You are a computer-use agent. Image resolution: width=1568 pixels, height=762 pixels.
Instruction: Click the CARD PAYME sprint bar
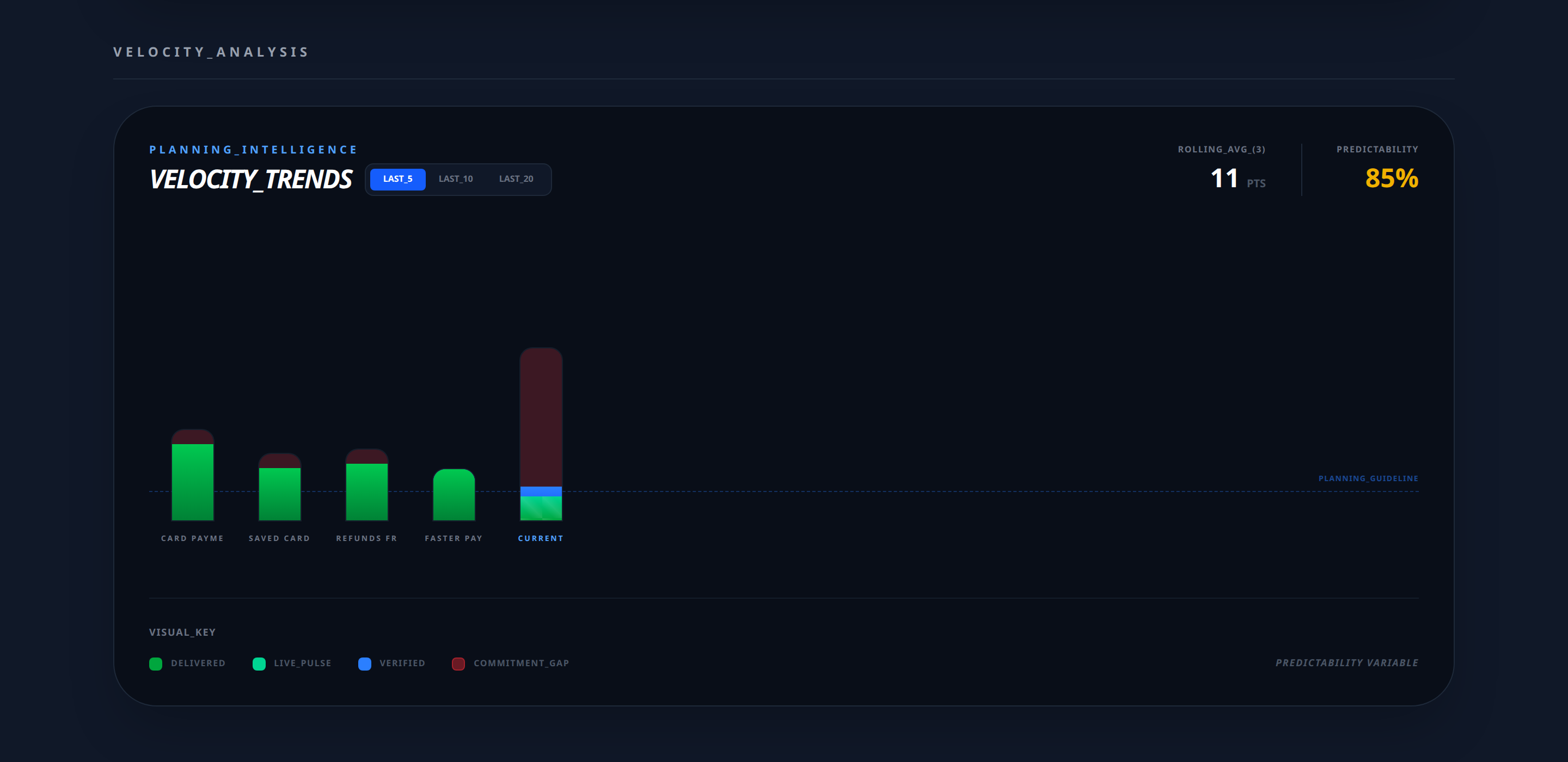click(192, 475)
